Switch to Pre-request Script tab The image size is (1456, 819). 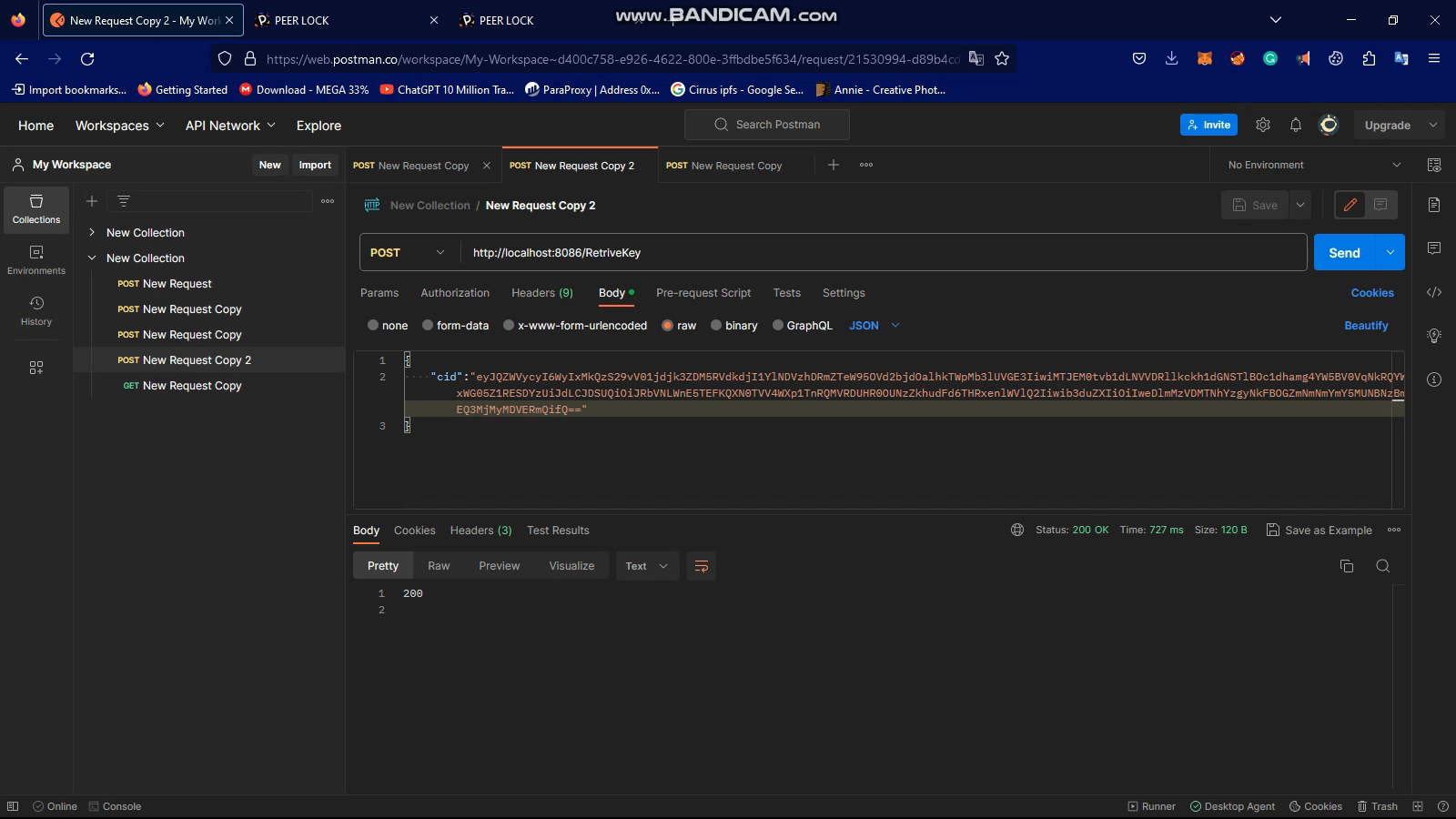click(x=703, y=293)
